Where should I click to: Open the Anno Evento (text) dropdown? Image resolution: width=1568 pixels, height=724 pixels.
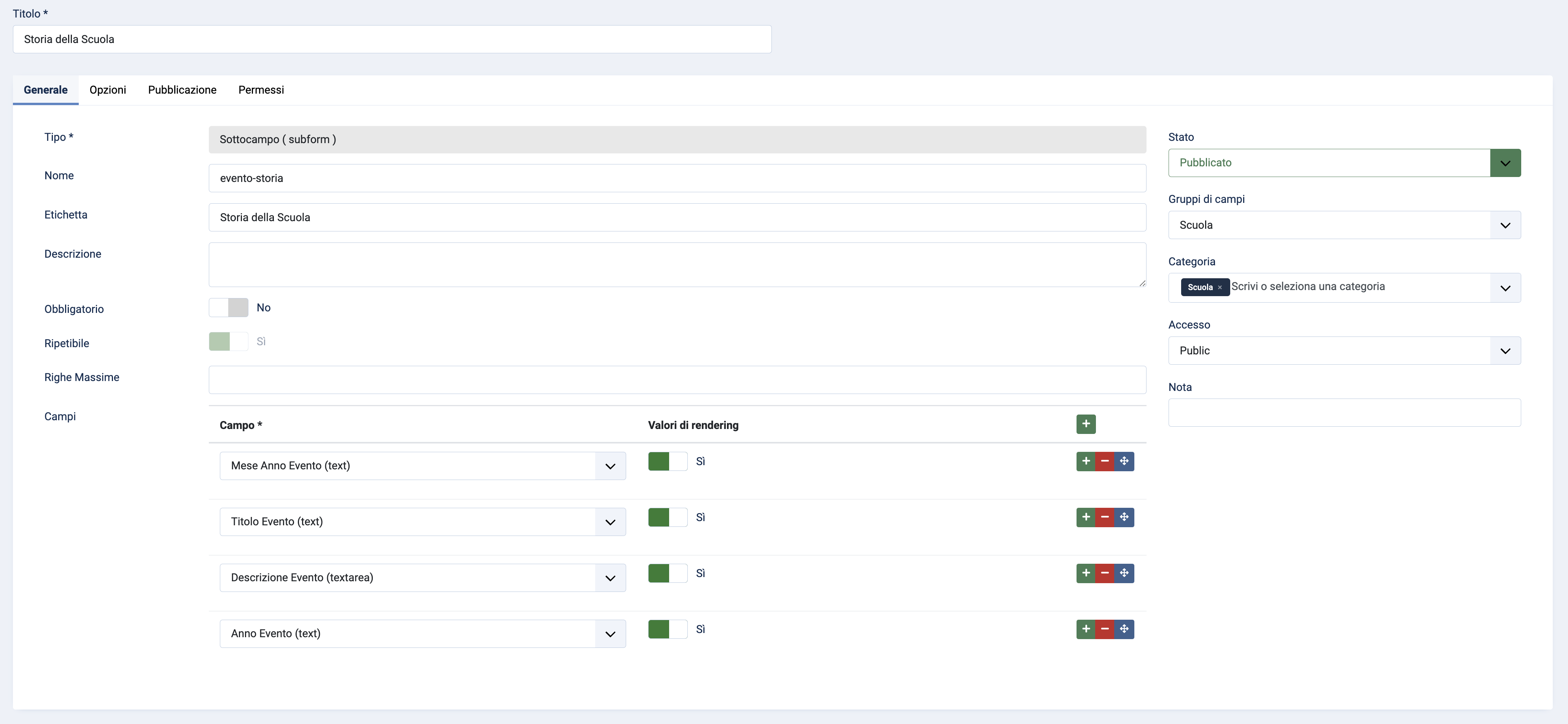coord(423,634)
